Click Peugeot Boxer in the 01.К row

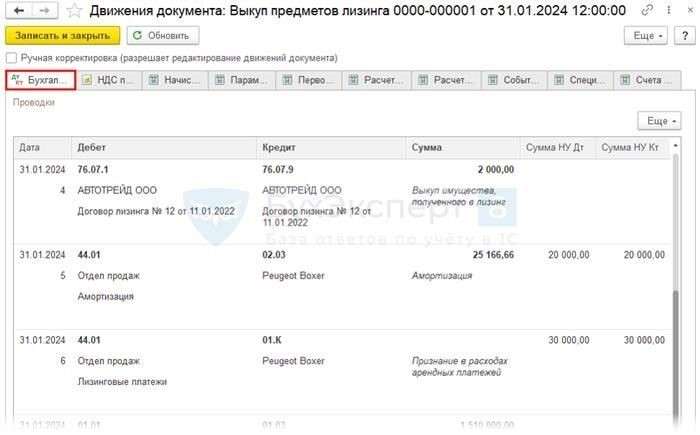point(293,361)
